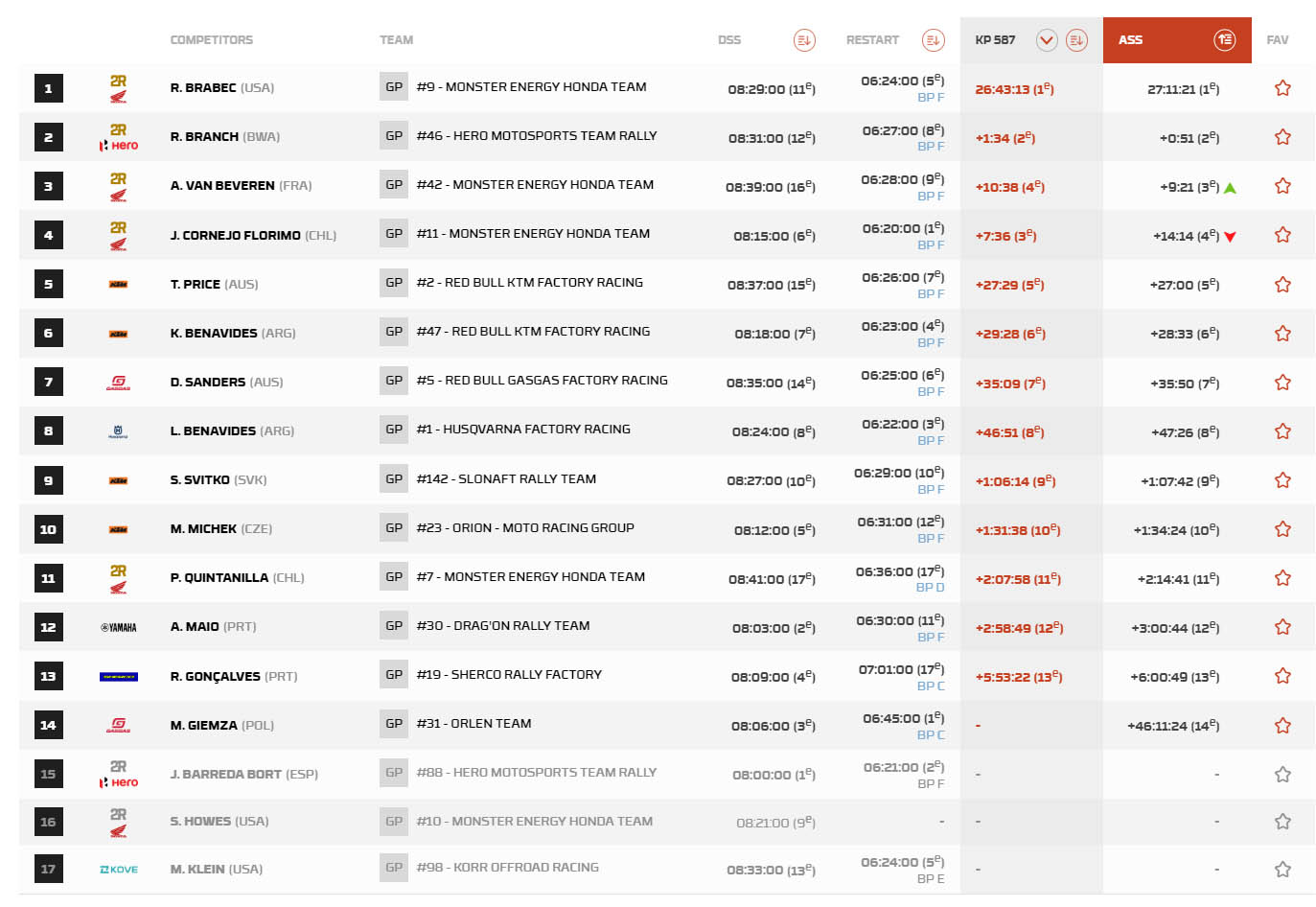Favorite R. Brabec with the star
Viewport: 1316px width, 907px height.
1282,88
